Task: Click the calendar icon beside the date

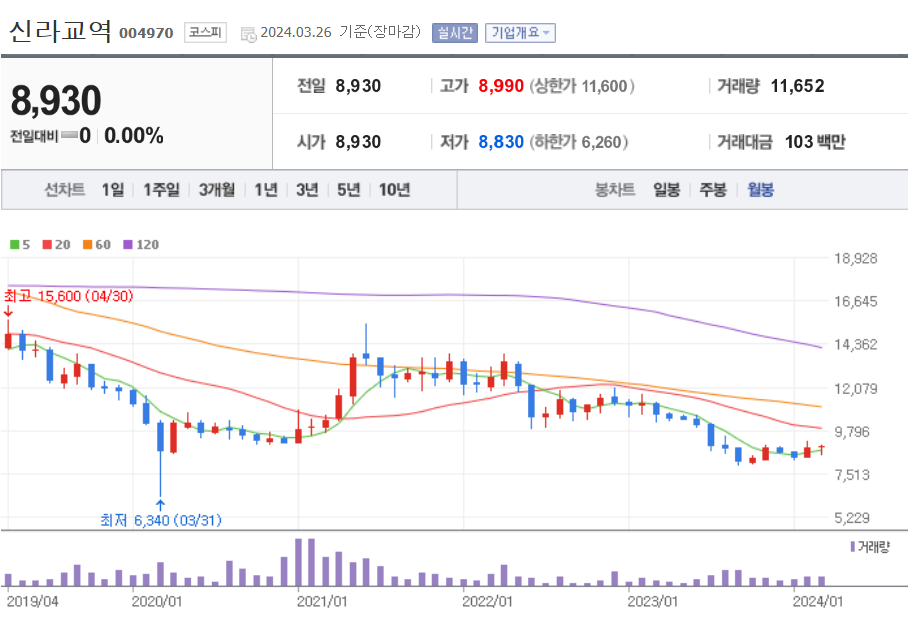Action: [x=248, y=34]
